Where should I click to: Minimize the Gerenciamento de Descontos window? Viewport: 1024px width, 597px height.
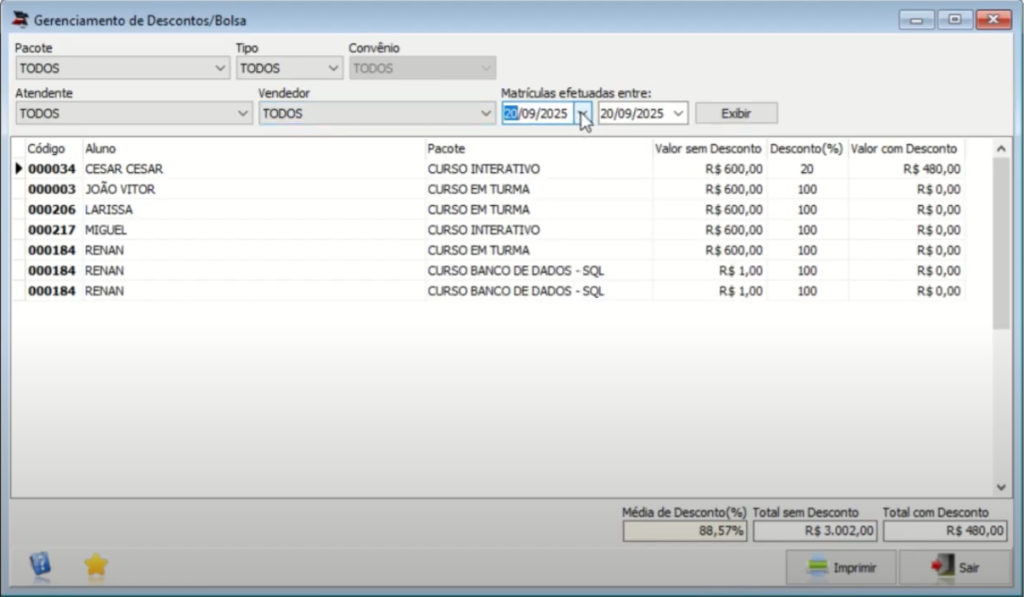point(916,20)
